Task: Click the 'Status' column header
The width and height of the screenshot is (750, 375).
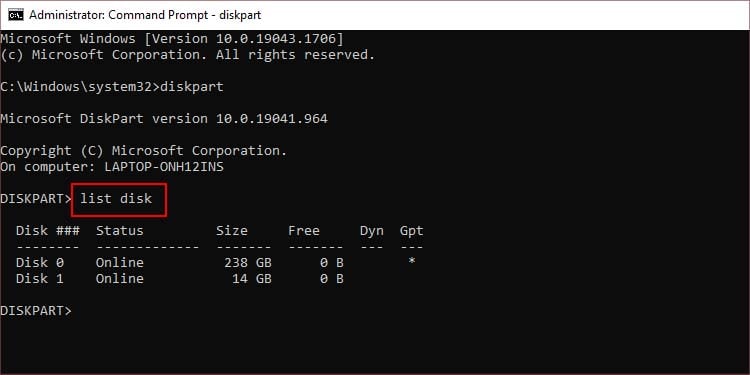Action: [x=120, y=231]
